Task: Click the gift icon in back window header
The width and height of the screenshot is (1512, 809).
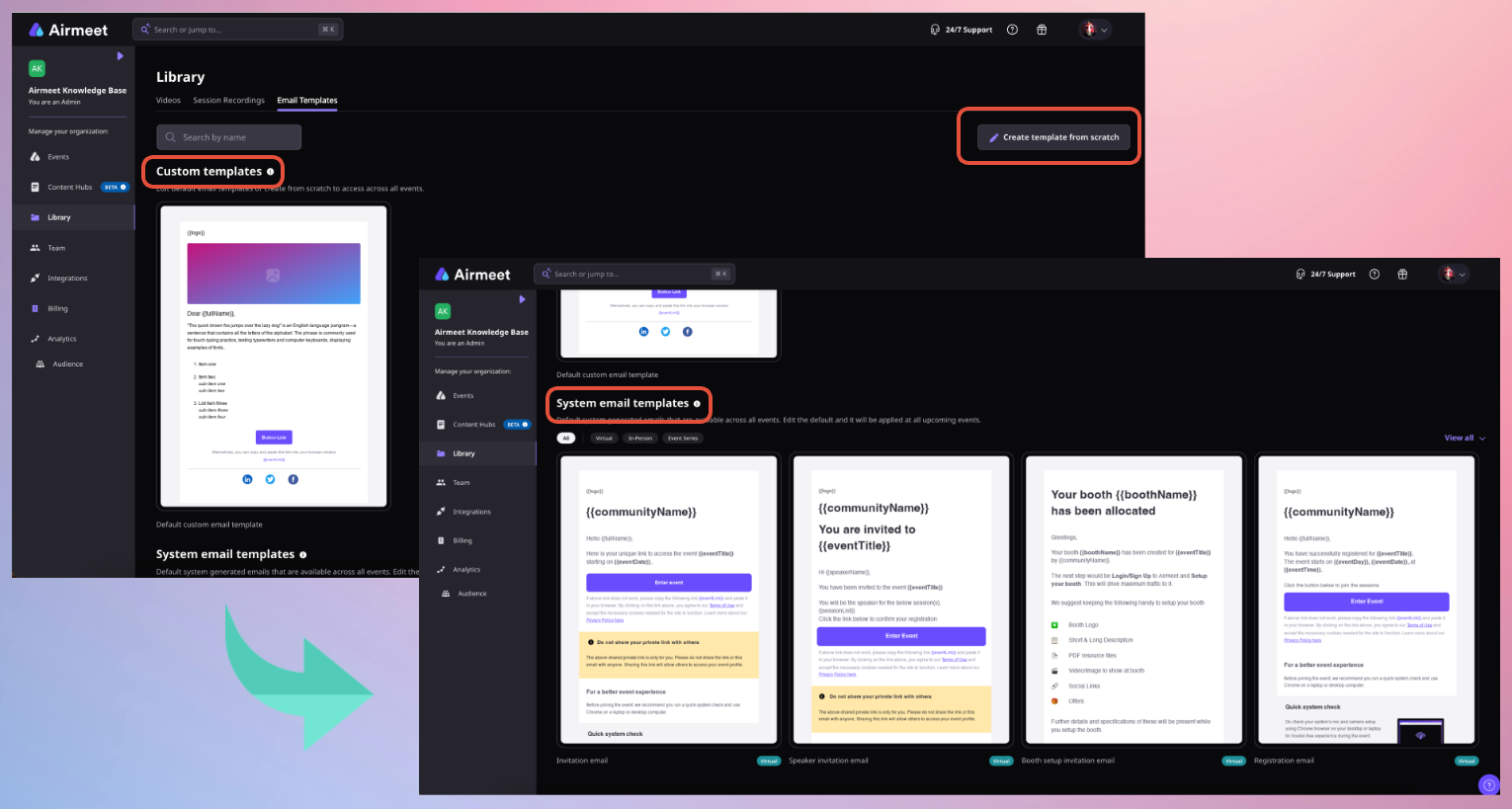Action: pos(1042,30)
